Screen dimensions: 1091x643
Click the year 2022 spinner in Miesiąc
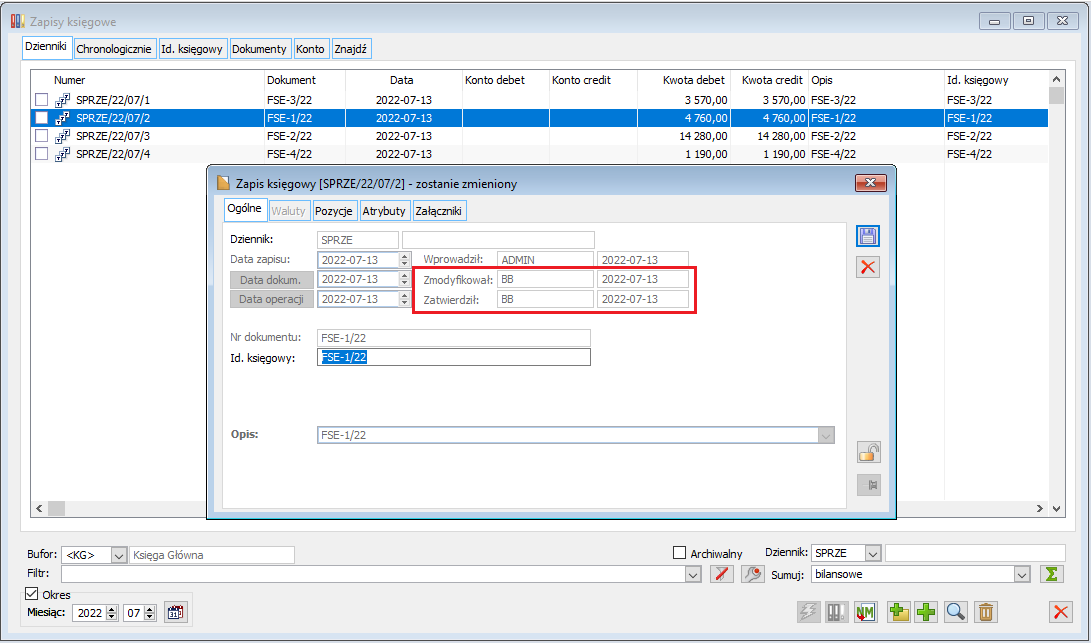tap(112, 613)
